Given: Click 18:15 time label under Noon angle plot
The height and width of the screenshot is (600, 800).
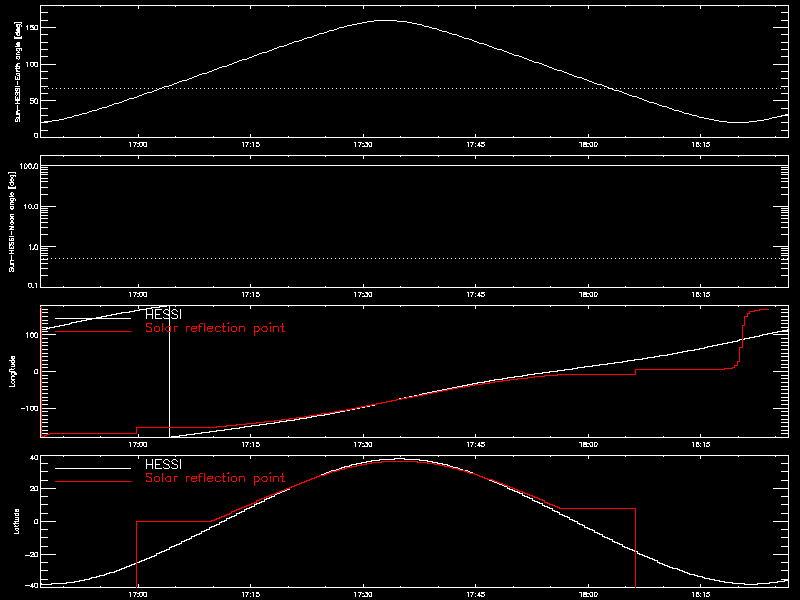Looking at the screenshot, I should (x=701, y=295).
